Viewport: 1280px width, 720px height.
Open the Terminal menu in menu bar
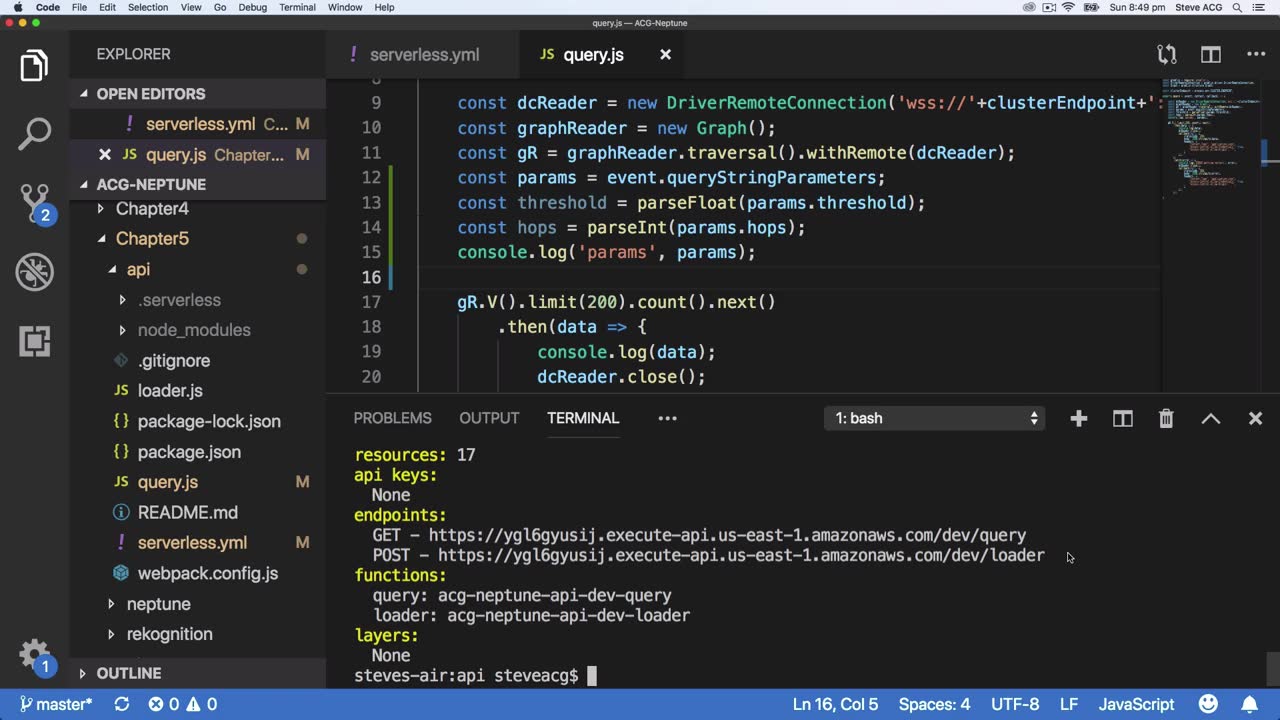[x=297, y=7]
